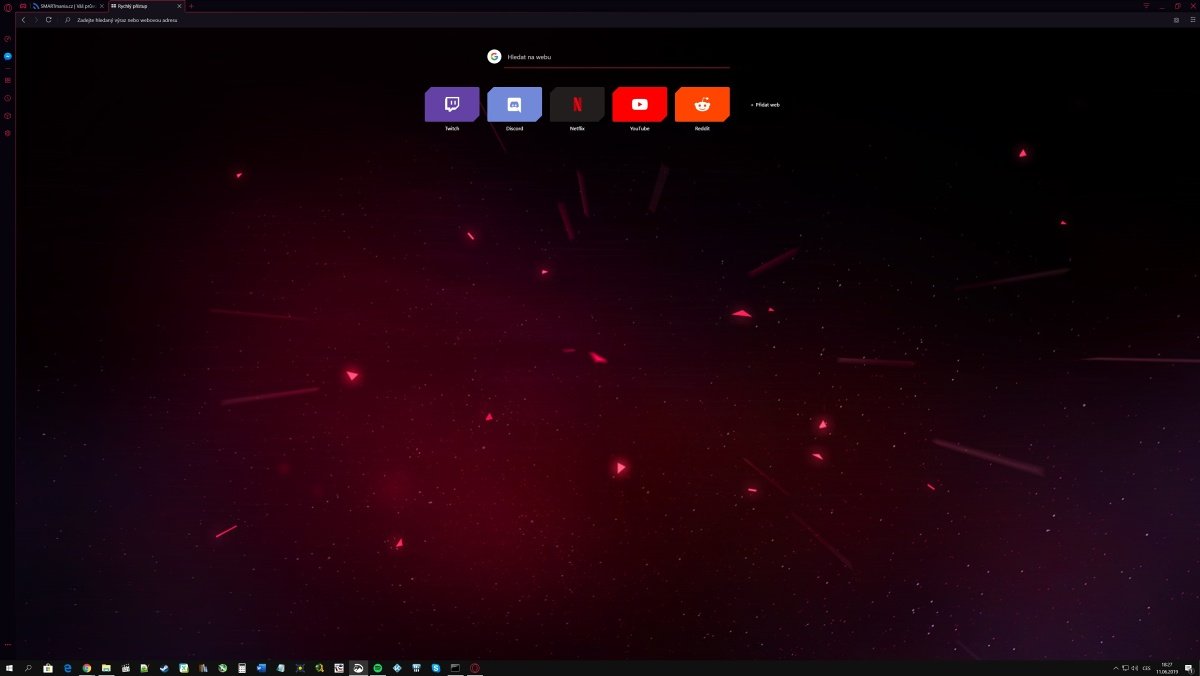Image resolution: width=1200 pixels, height=676 pixels.
Task: Open the Easy Setup menu icon
Action: (x=1193, y=20)
